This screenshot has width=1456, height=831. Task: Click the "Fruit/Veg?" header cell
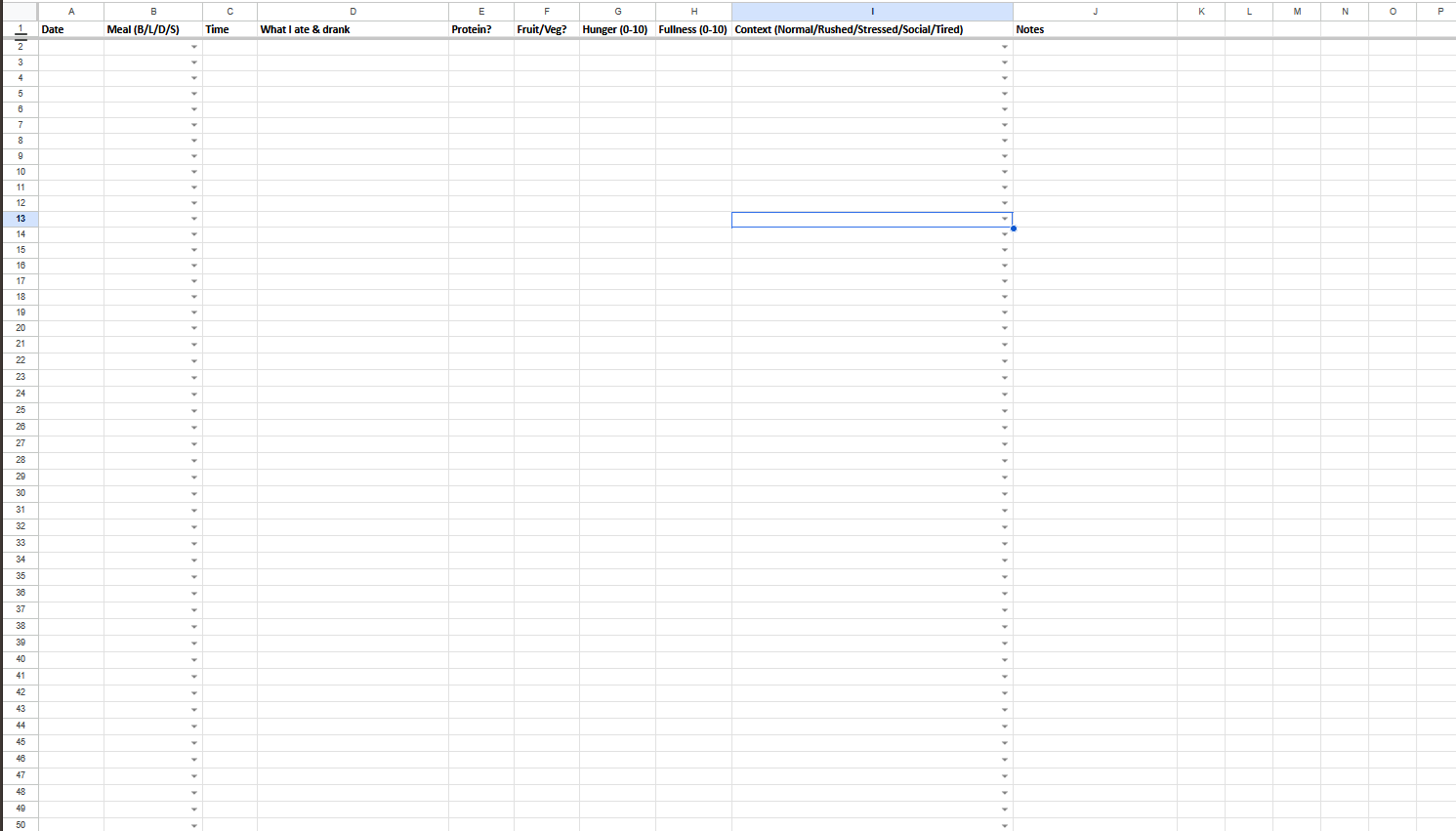547,29
